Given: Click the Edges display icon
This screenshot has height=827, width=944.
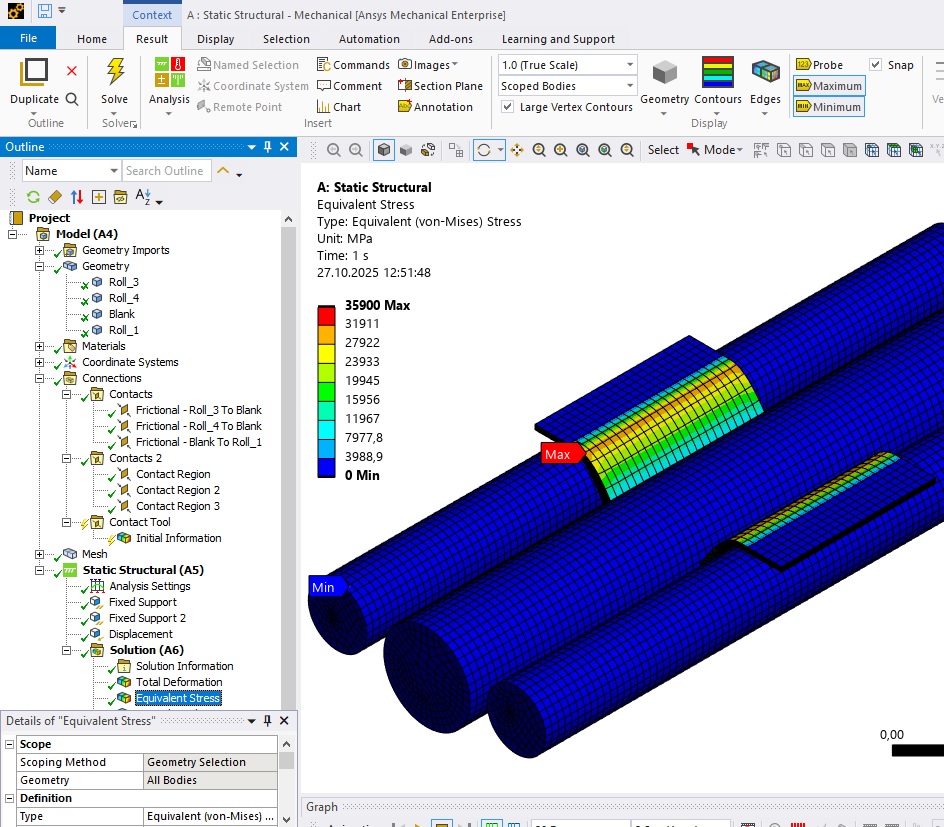Looking at the screenshot, I should [x=765, y=73].
